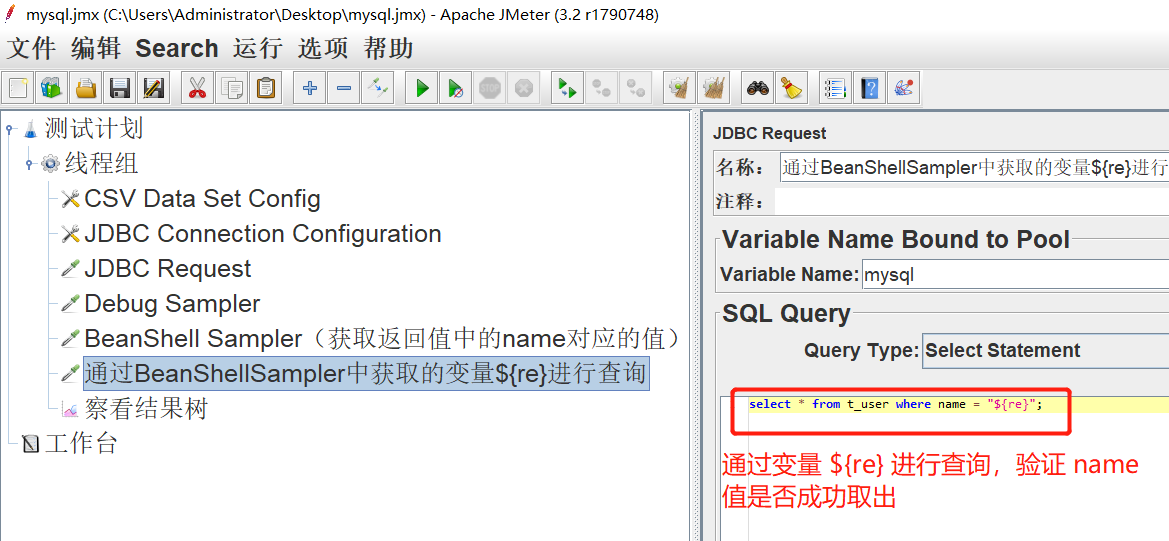The width and height of the screenshot is (1169, 541).
Task: Select the Debug Sampler tree item
Action: (172, 304)
